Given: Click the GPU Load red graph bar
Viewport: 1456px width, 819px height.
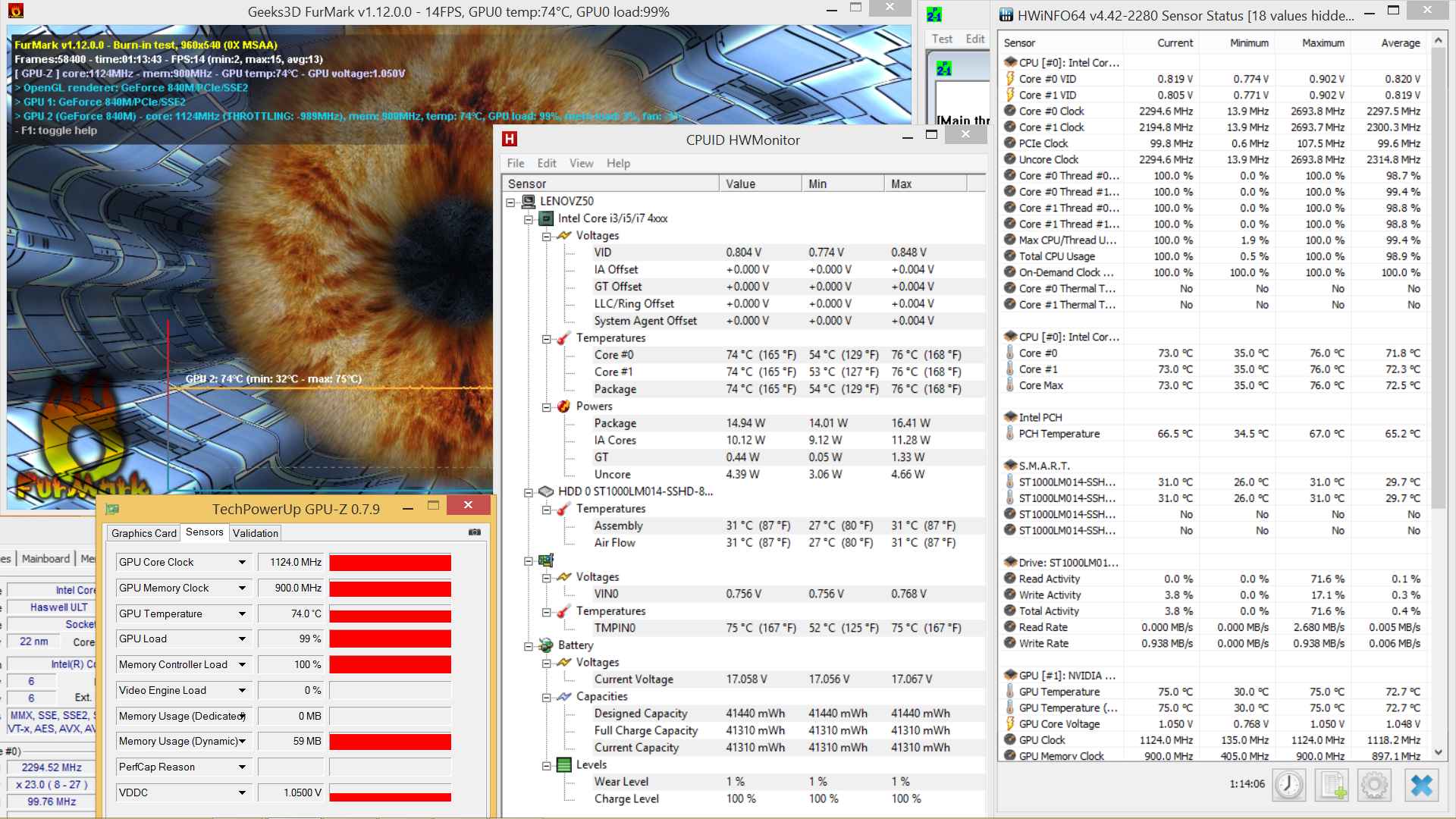Looking at the screenshot, I should 390,639.
